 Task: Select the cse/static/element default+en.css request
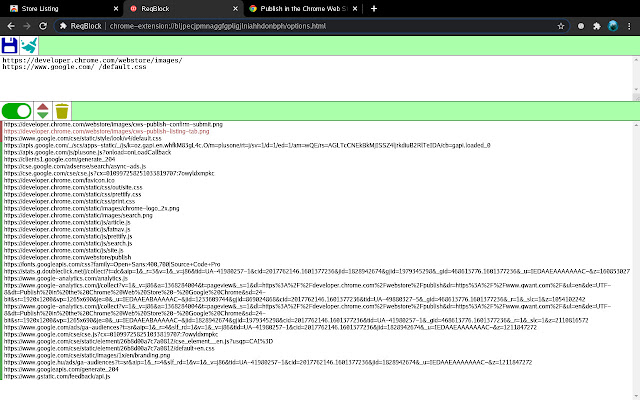pos(109,348)
